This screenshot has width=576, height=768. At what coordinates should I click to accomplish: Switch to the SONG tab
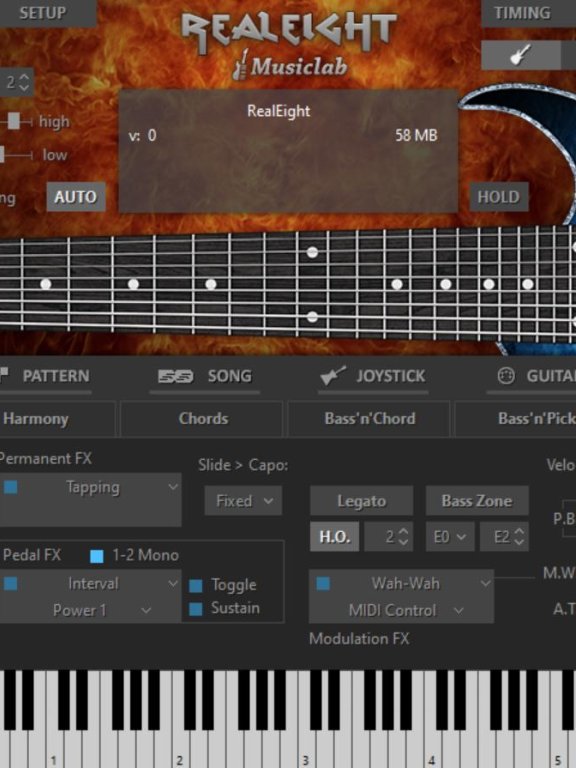(230, 376)
